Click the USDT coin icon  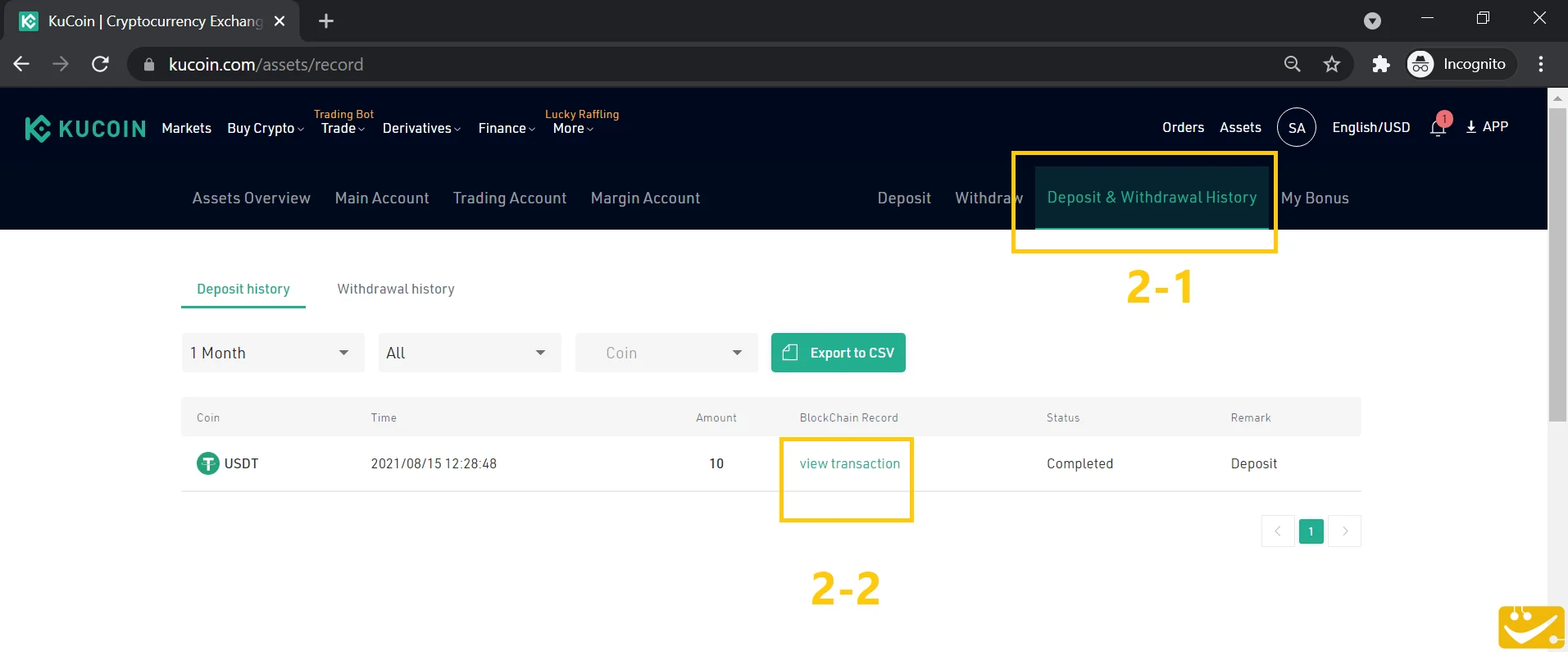[x=208, y=463]
